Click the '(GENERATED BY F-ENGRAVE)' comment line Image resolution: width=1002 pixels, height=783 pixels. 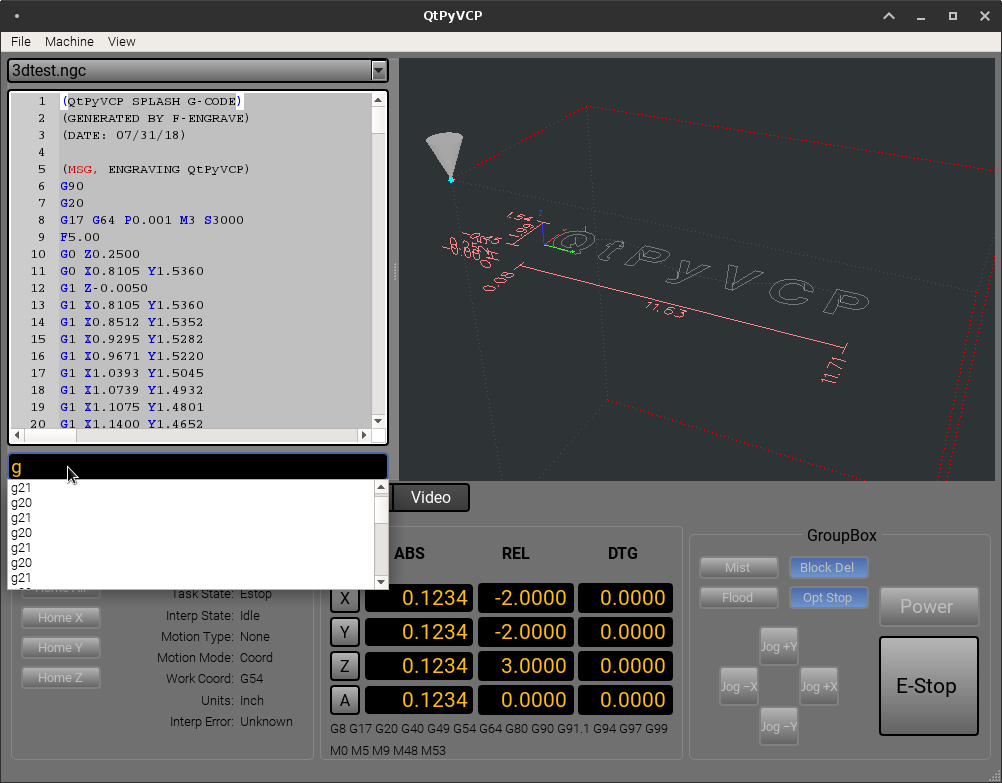click(155, 118)
